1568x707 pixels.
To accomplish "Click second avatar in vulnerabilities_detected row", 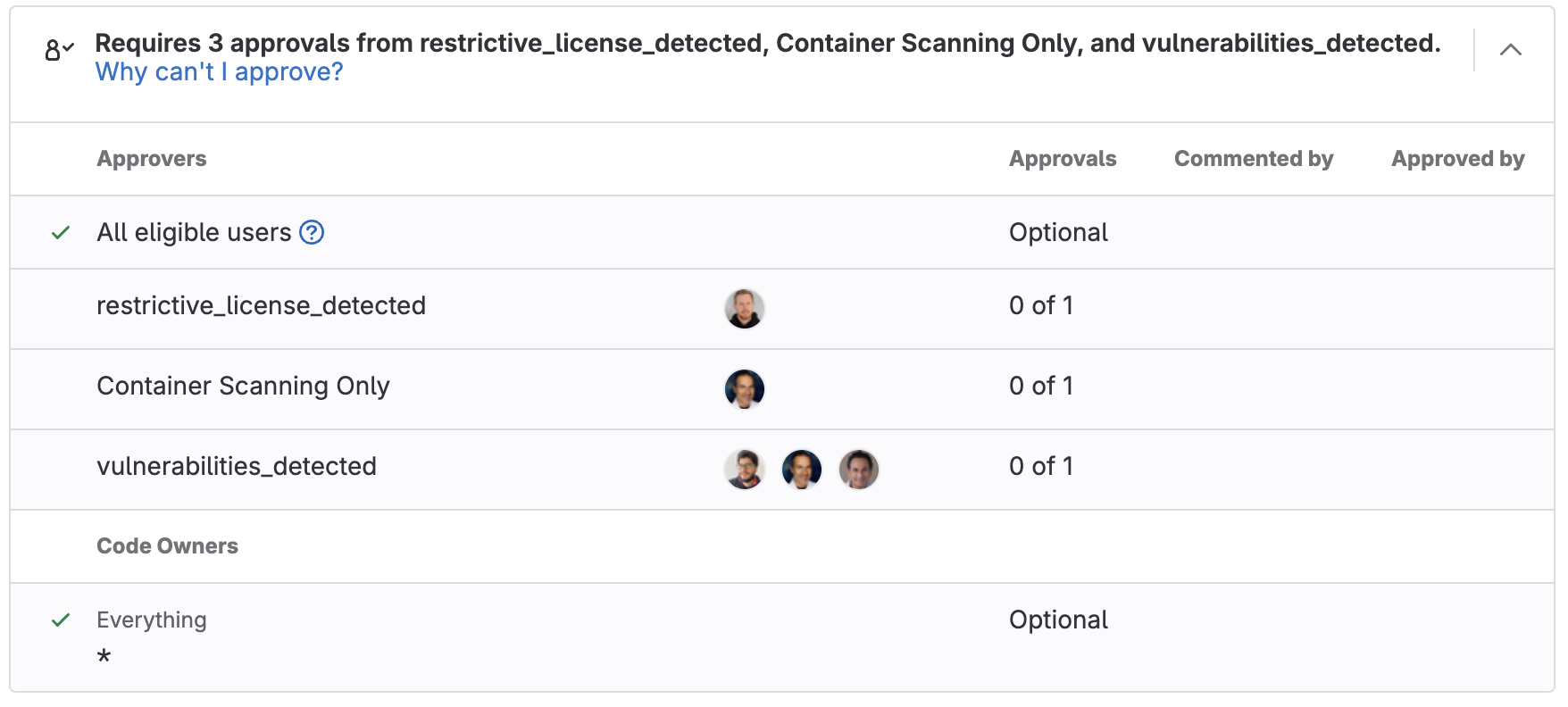I will (x=802, y=470).
